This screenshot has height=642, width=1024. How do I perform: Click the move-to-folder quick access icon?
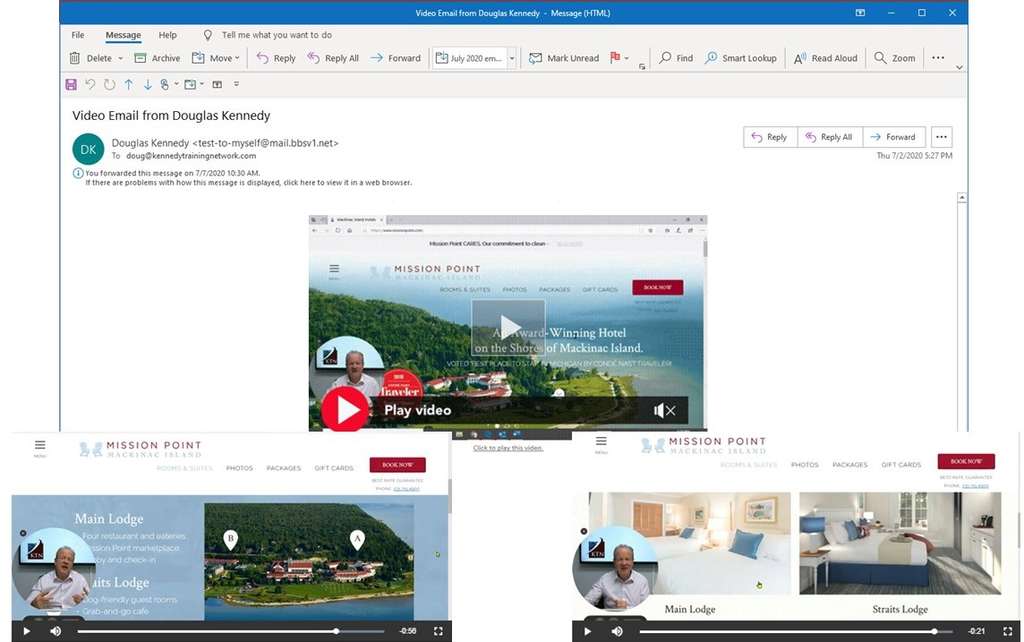click(190, 84)
